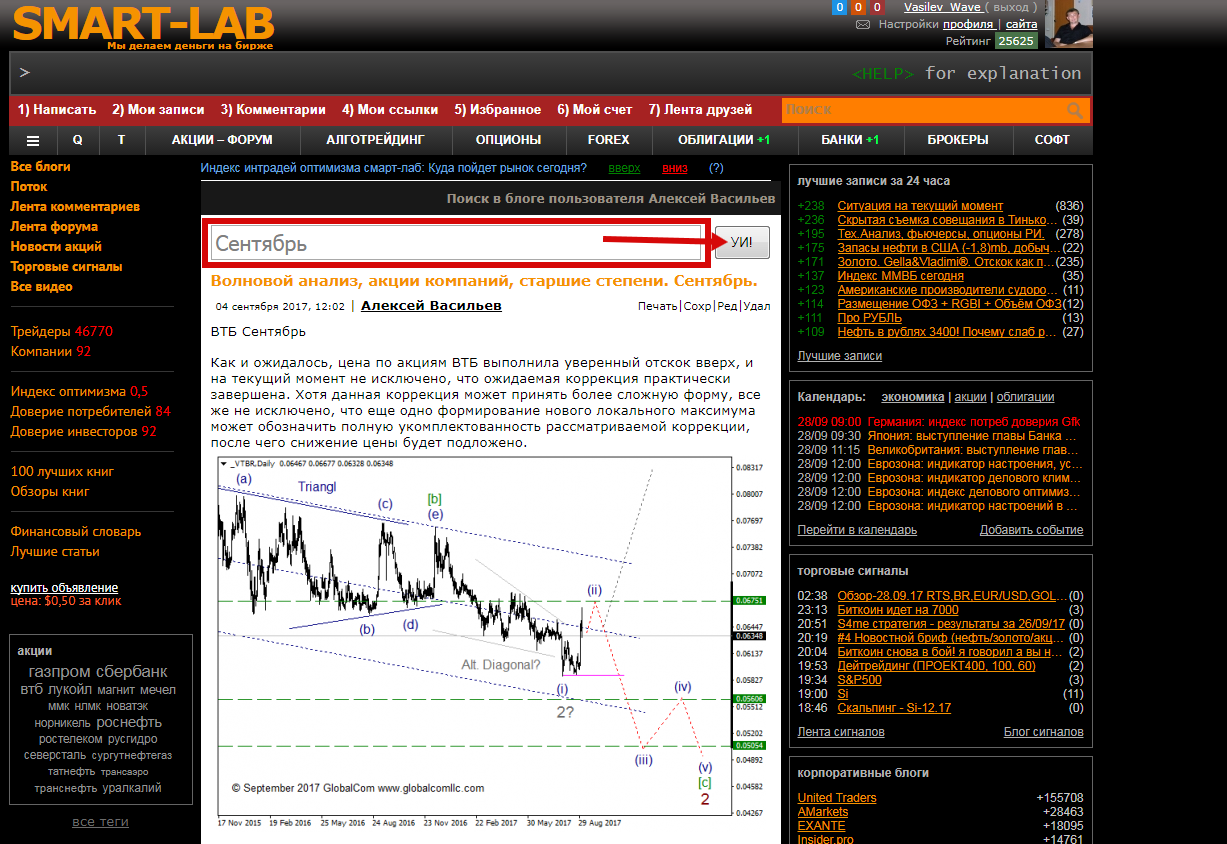Click the red notification counter badge

click(878, 8)
